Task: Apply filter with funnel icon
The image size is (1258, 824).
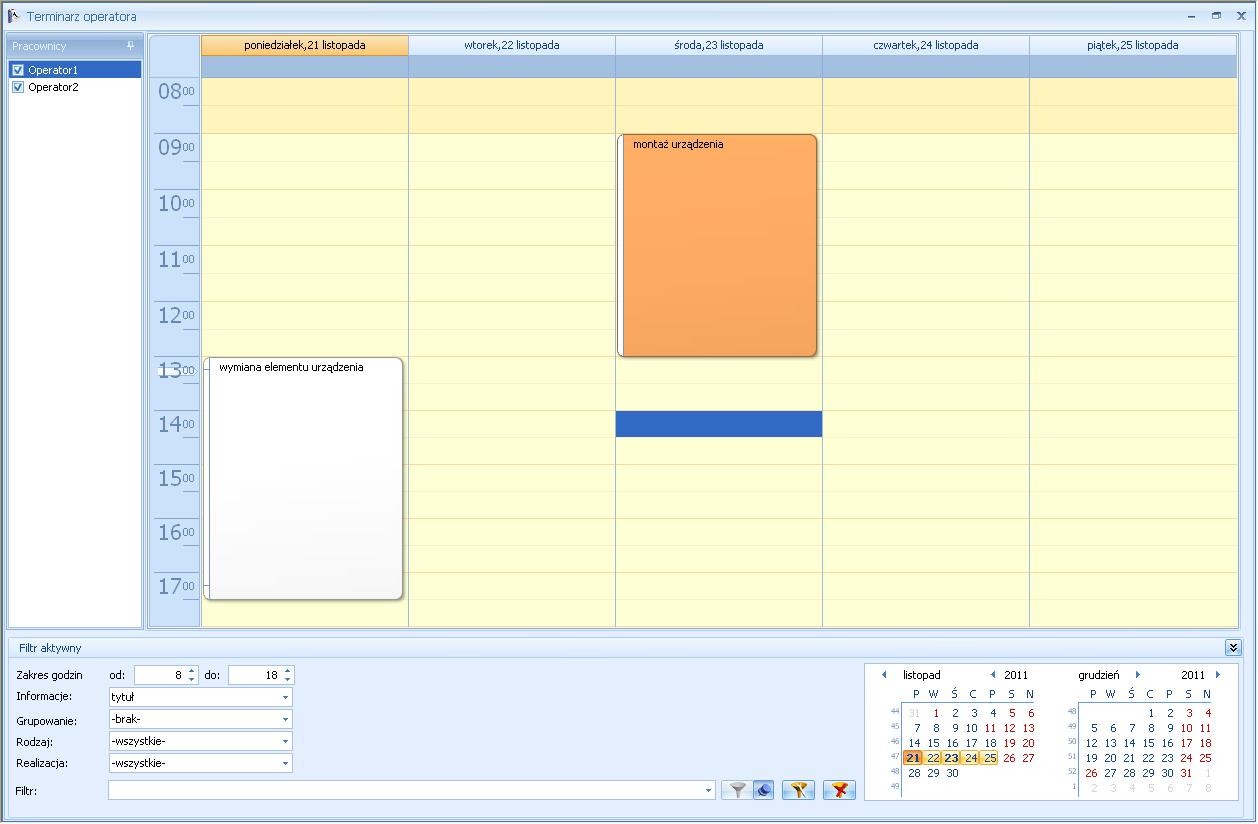Action: point(737,790)
